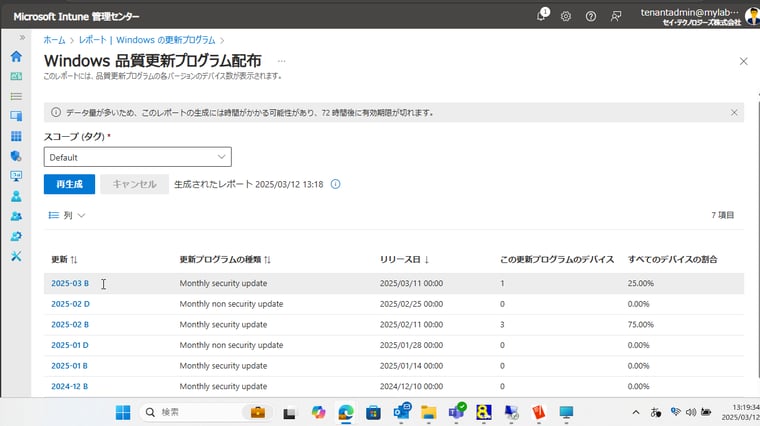Viewport: 760px width, 426px height.
Task: Open the Dashboard icon in sidebar
Action: [16, 76]
